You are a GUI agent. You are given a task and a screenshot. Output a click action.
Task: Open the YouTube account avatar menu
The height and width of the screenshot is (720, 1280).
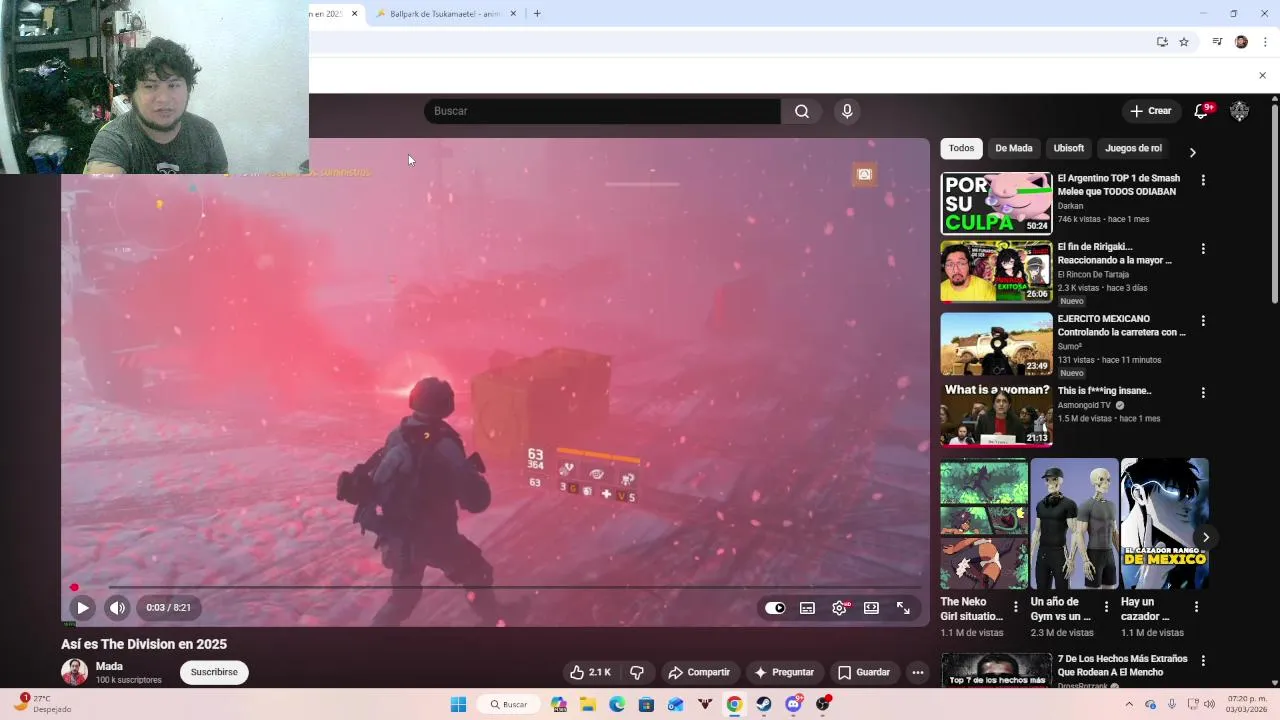click(1240, 111)
